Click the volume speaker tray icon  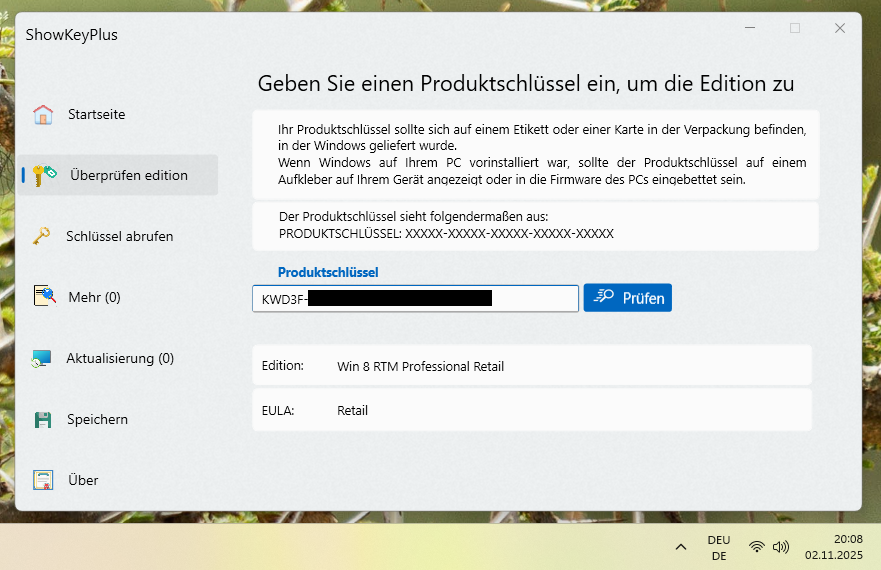click(x=781, y=547)
